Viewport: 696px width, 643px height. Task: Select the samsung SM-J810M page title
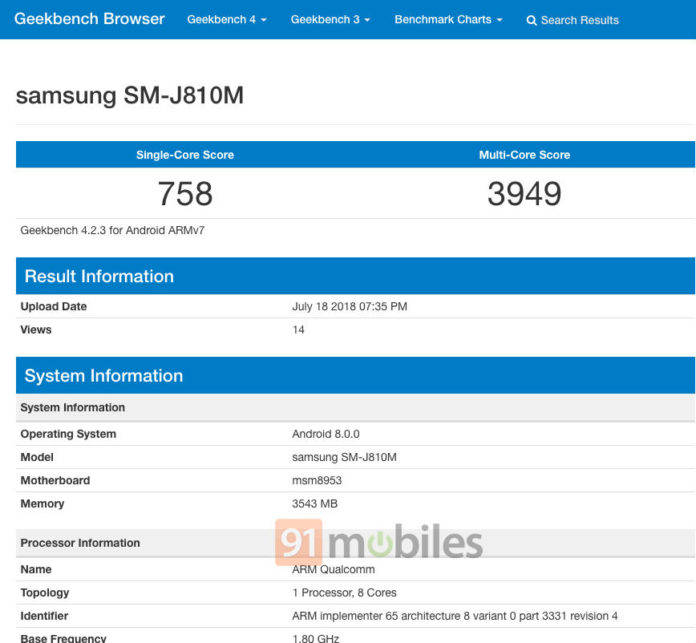130,96
